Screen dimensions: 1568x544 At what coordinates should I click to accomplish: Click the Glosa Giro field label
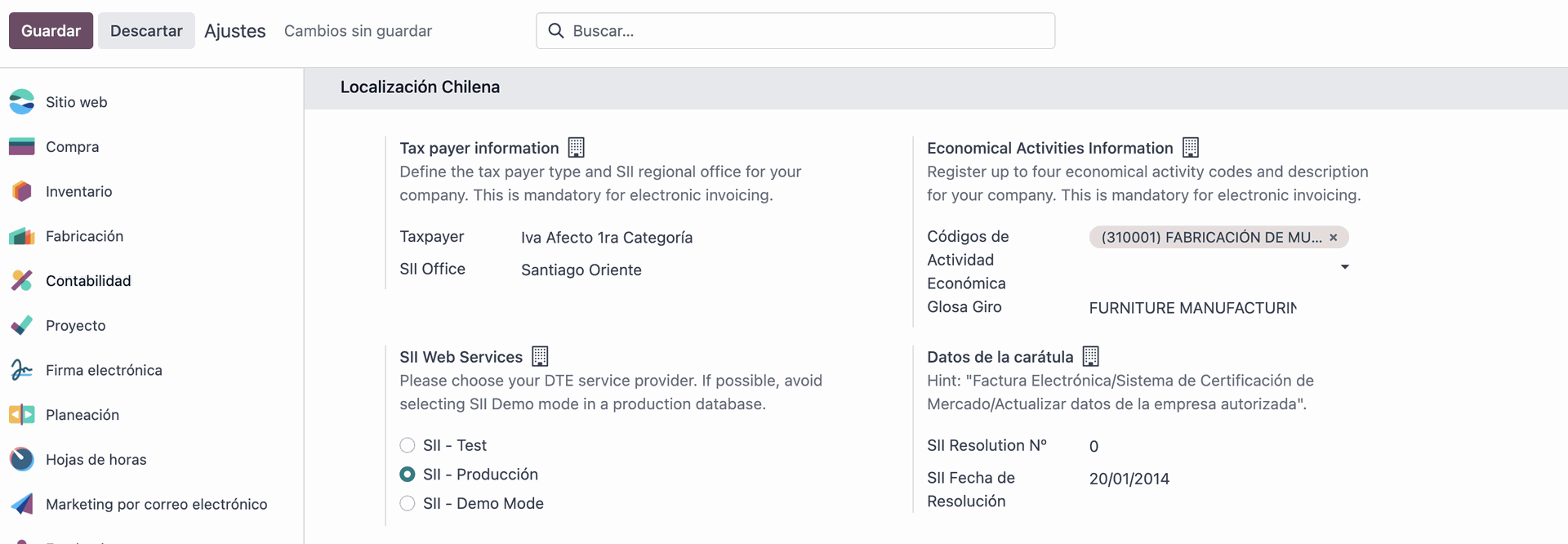(x=964, y=307)
